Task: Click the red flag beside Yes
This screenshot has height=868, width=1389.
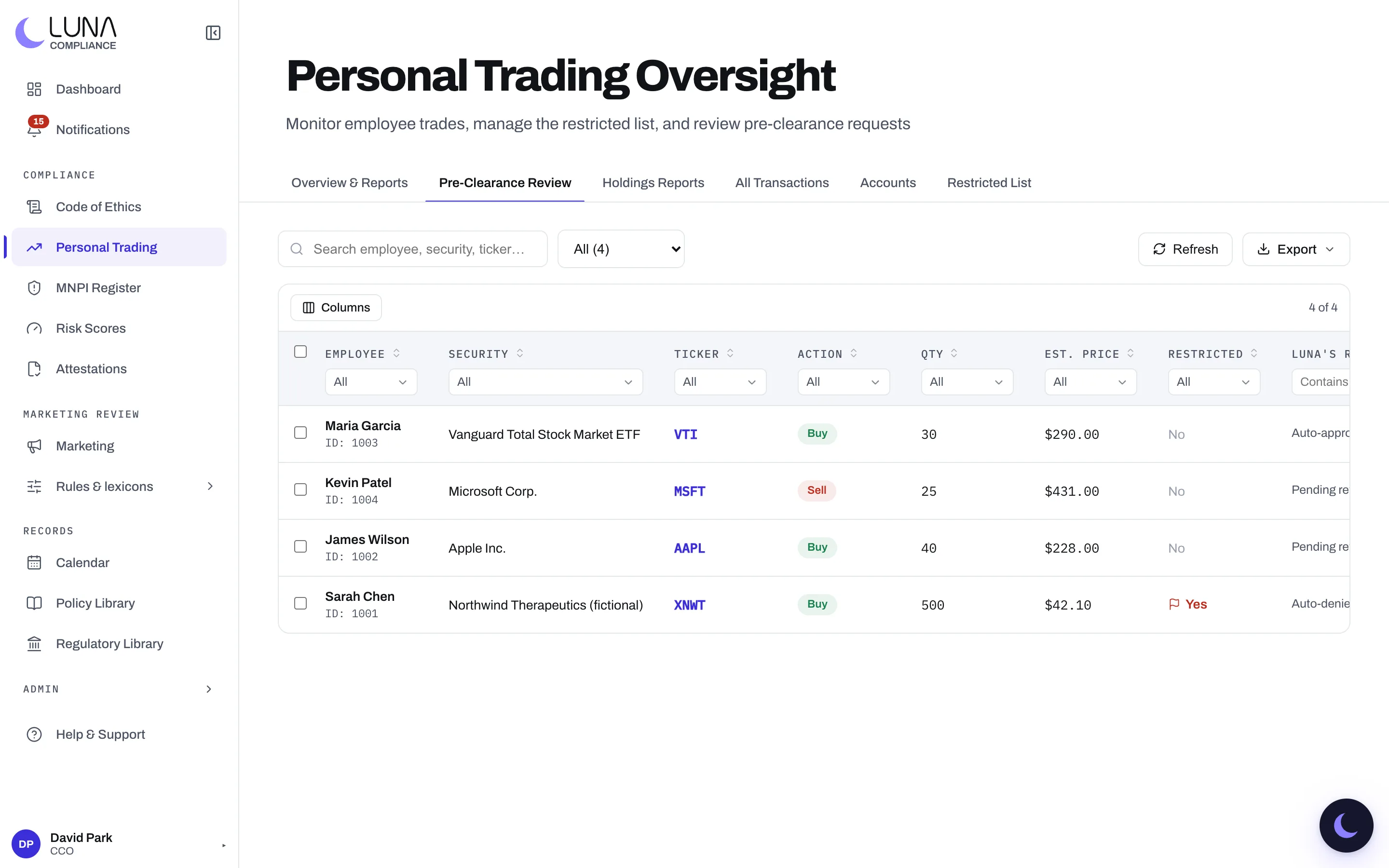Action: [x=1174, y=604]
